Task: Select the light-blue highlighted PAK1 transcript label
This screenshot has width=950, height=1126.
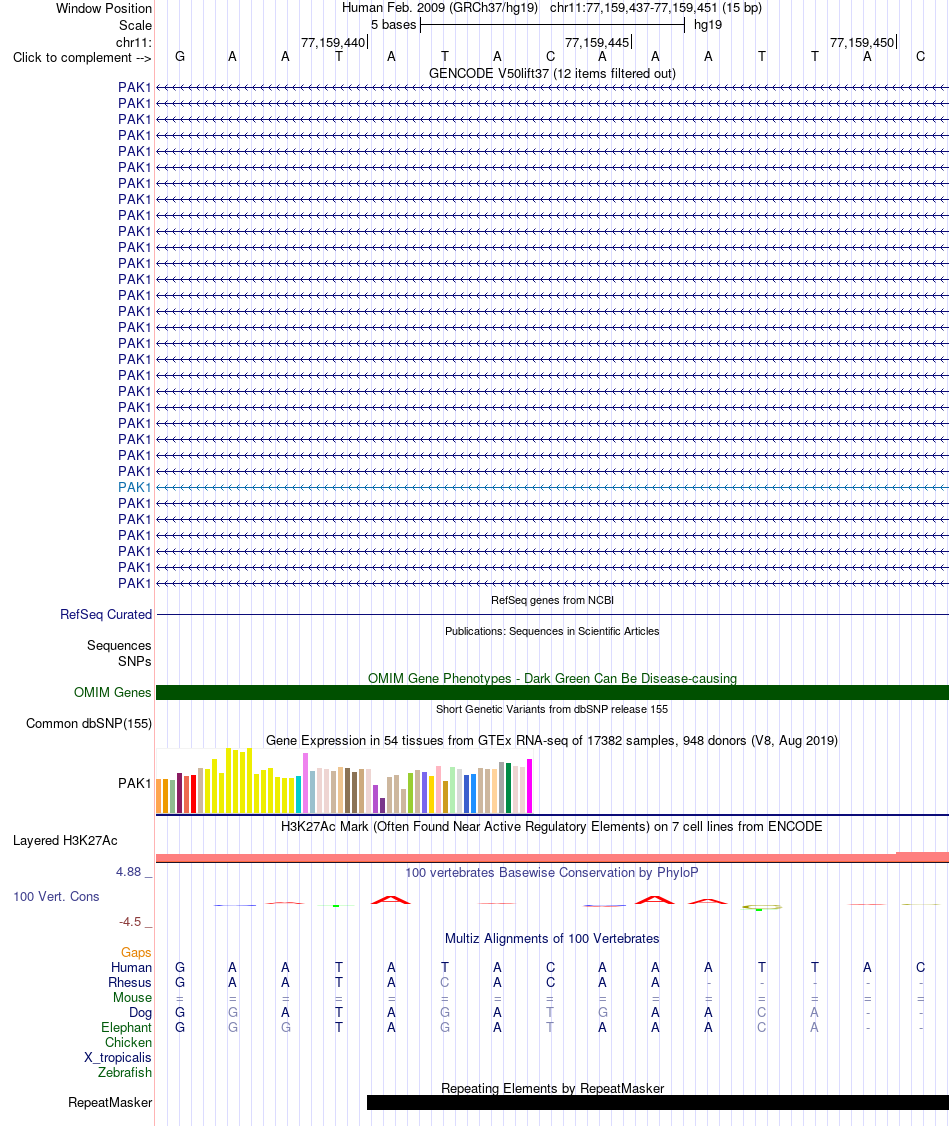Action: pos(135,487)
